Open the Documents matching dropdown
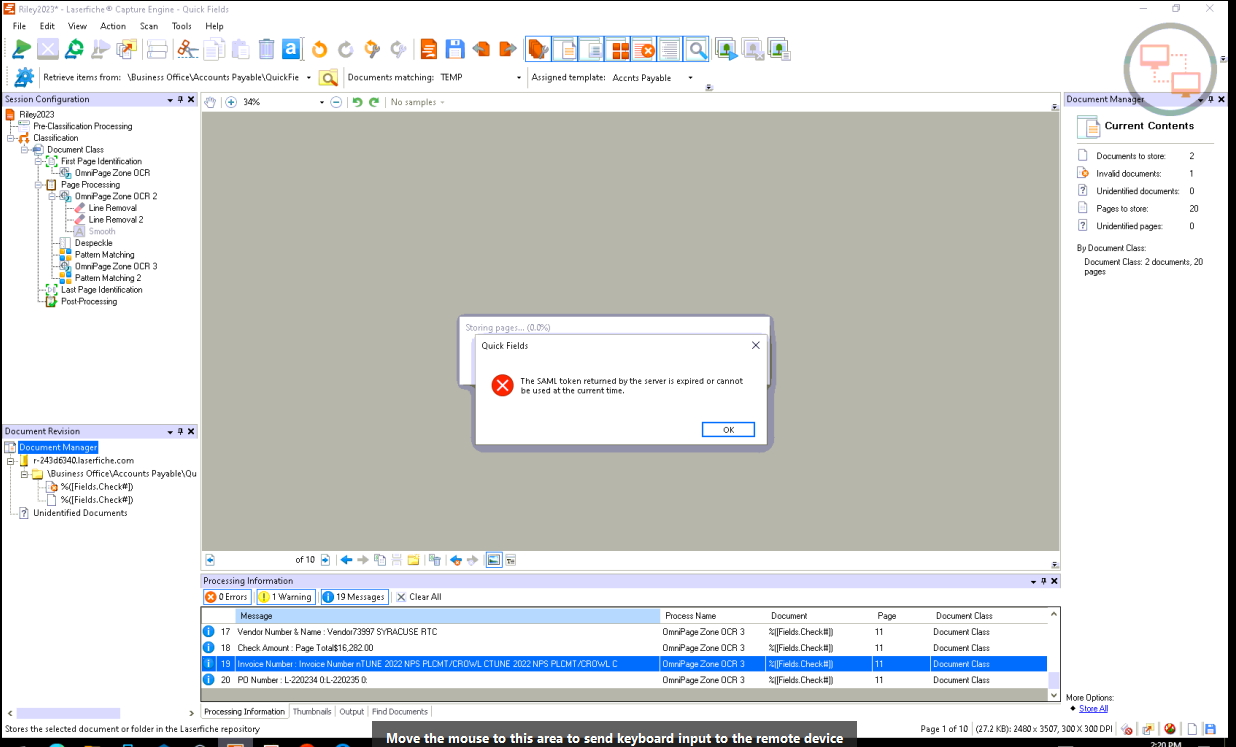Image resolution: width=1236 pixels, height=747 pixels. pos(519,78)
